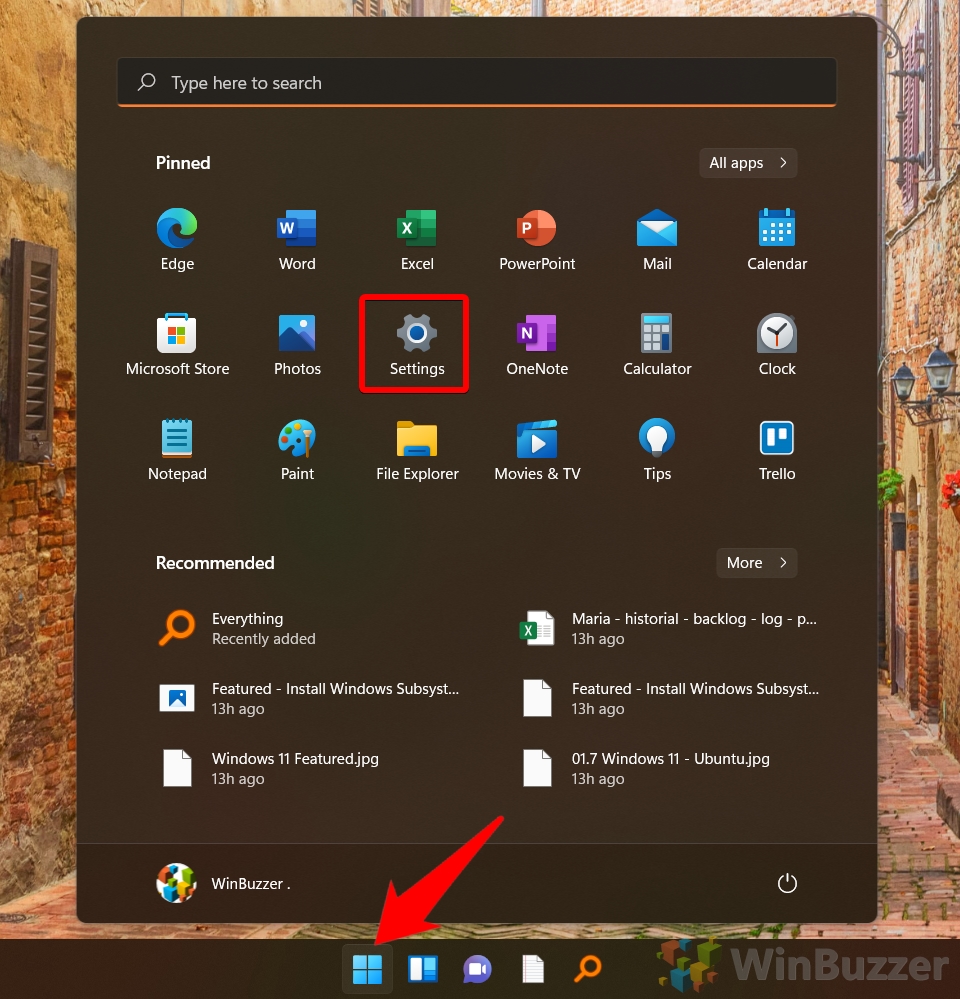Screen dimensions: 960x999
Task: Launch Notepad from pinned apps
Action: coord(177,450)
